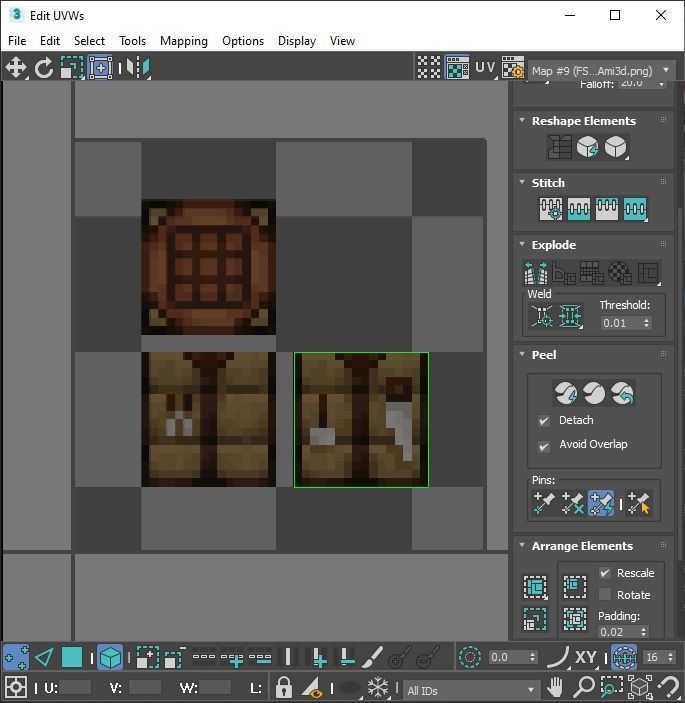Click the Weld Threshold spinner arrows

pyautogui.click(x=646, y=323)
